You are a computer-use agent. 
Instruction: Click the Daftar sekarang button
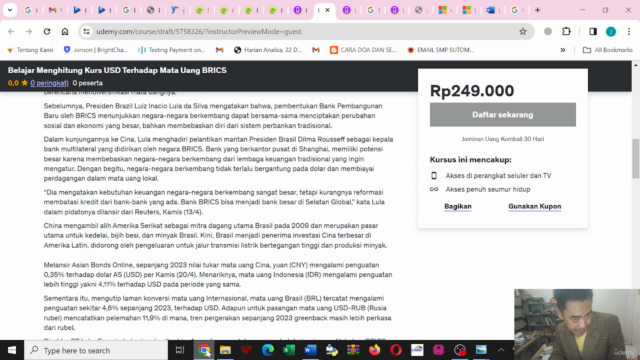503,115
